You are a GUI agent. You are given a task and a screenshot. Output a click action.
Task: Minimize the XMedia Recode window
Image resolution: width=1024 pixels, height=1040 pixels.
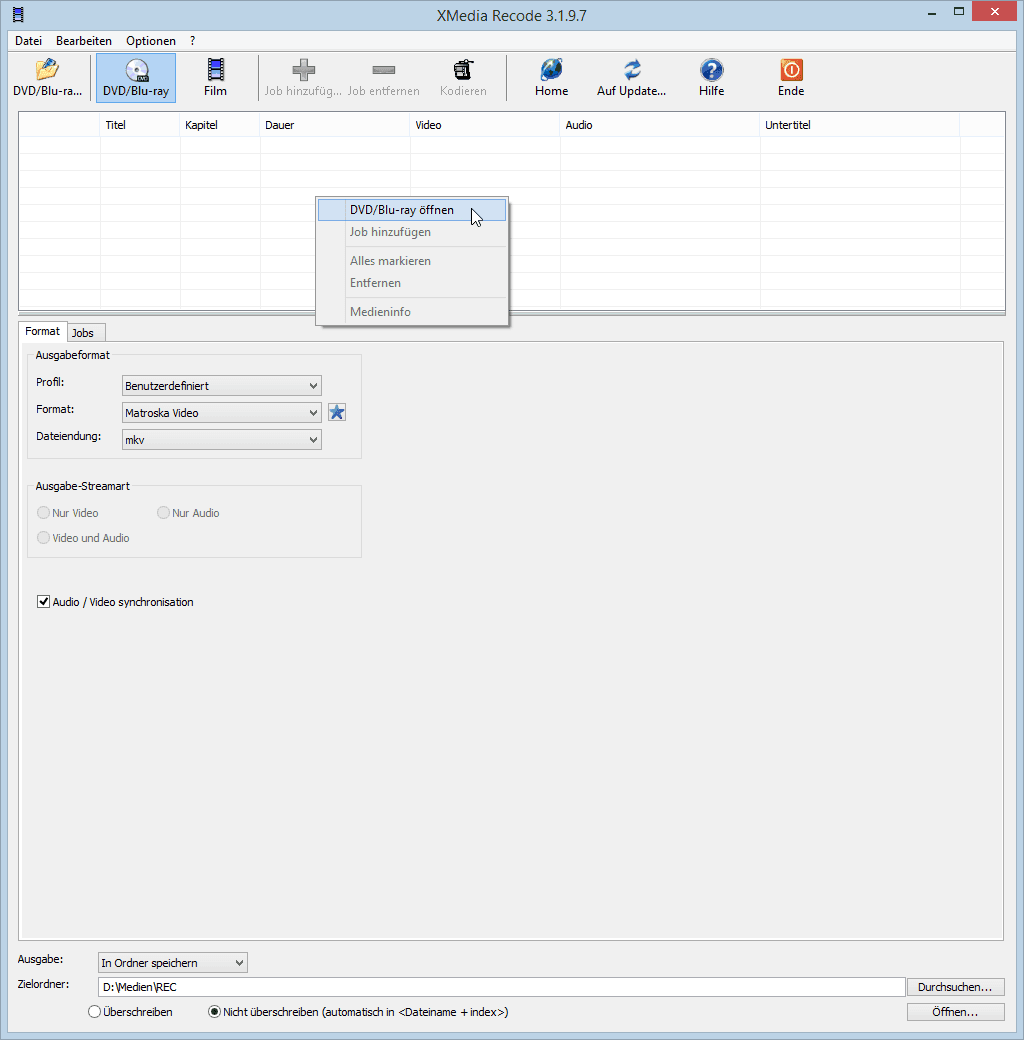click(x=932, y=13)
